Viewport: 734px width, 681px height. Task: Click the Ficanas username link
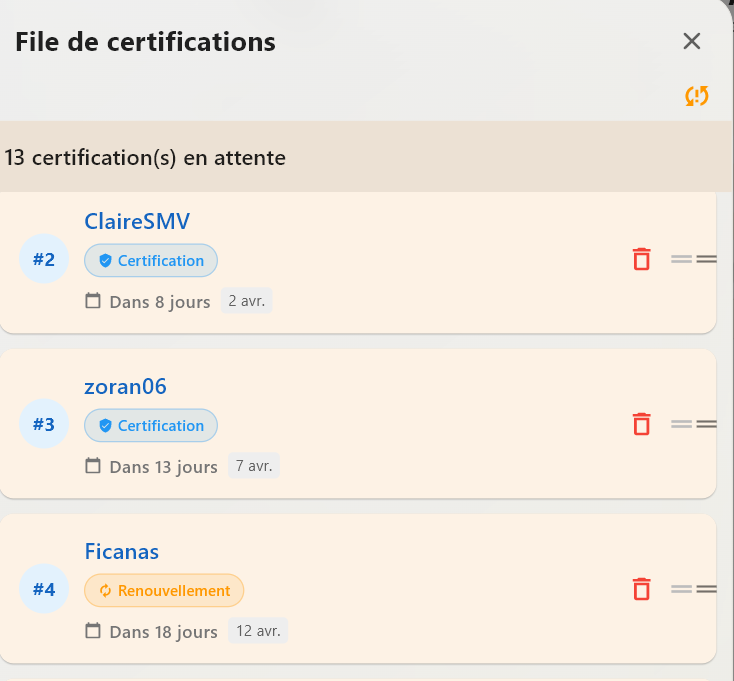click(x=122, y=551)
